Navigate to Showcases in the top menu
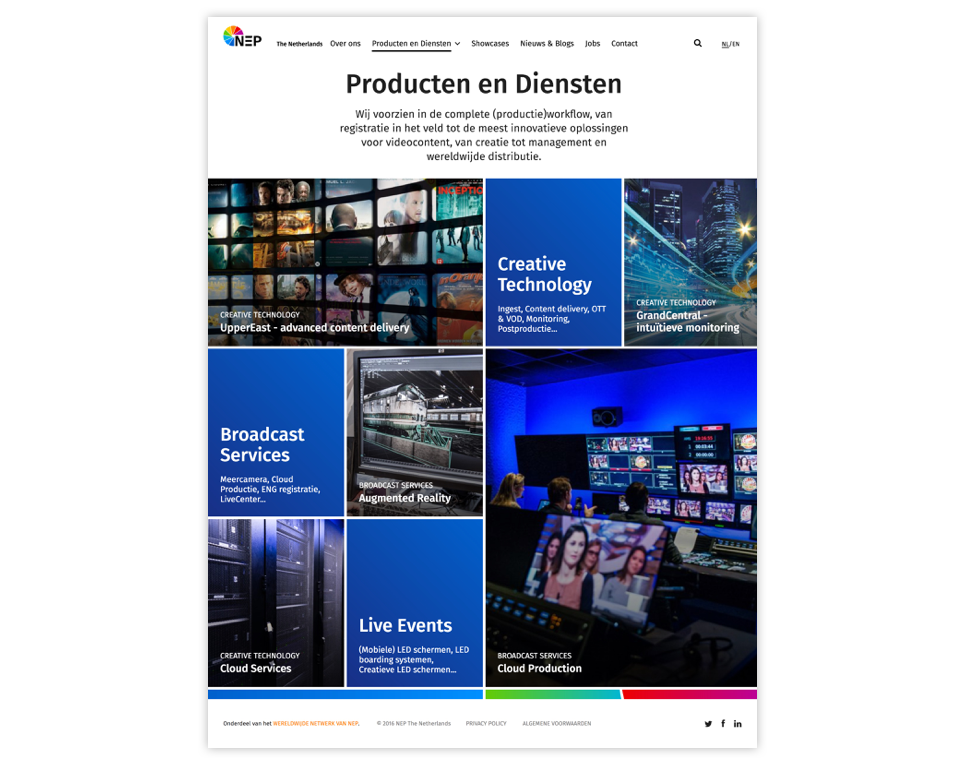This screenshot has height=766, width=965. coord(490,44)
